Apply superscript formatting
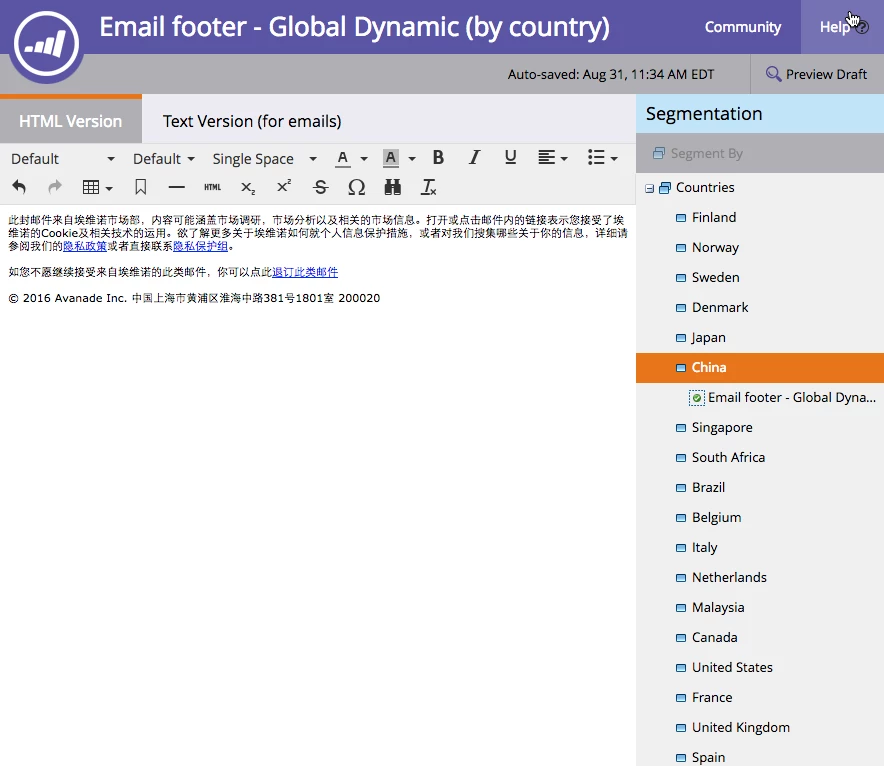The image size is (884, 766). [284, 186]
